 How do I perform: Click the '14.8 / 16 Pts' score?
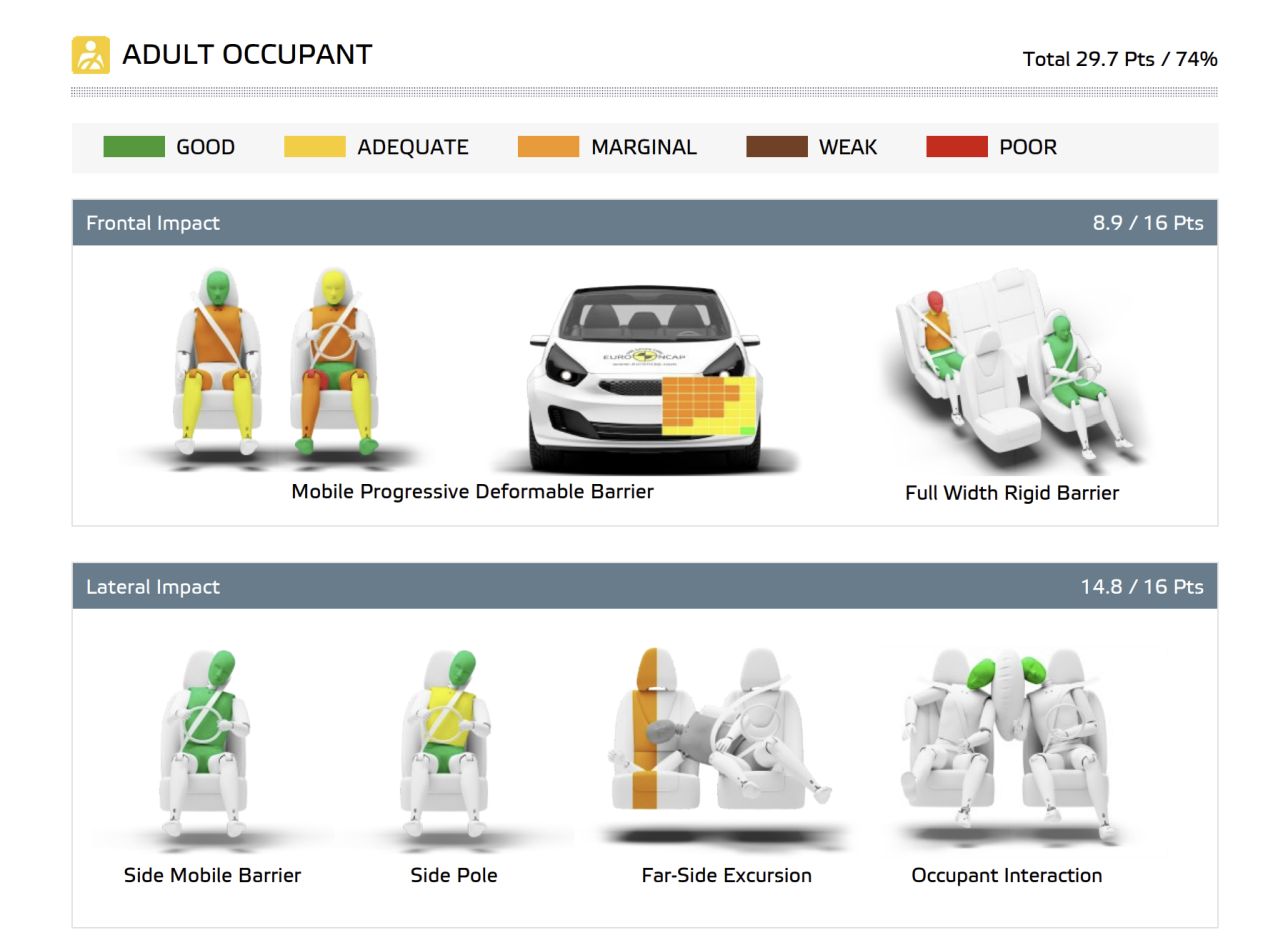[x=1142, y=587]
